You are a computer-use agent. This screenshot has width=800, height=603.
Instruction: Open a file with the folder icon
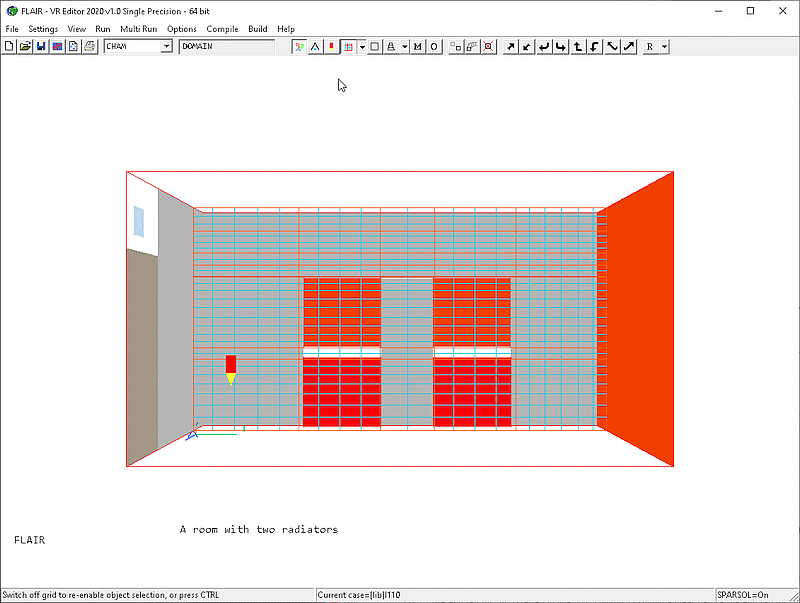click(x=25, y=47)
